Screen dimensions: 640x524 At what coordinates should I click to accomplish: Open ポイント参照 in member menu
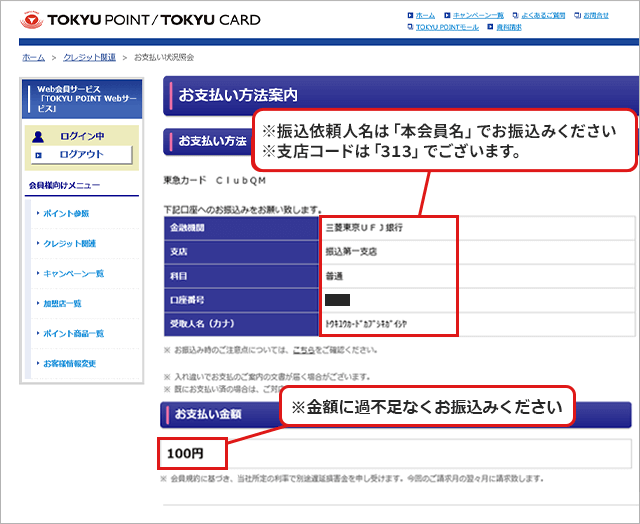pyautogui.click(x=66, y=213)
